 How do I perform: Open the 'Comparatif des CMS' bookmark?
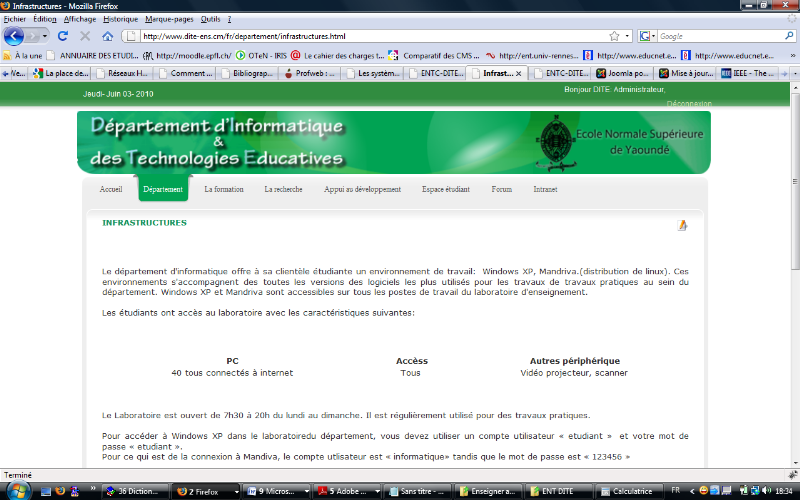(434, 55)
